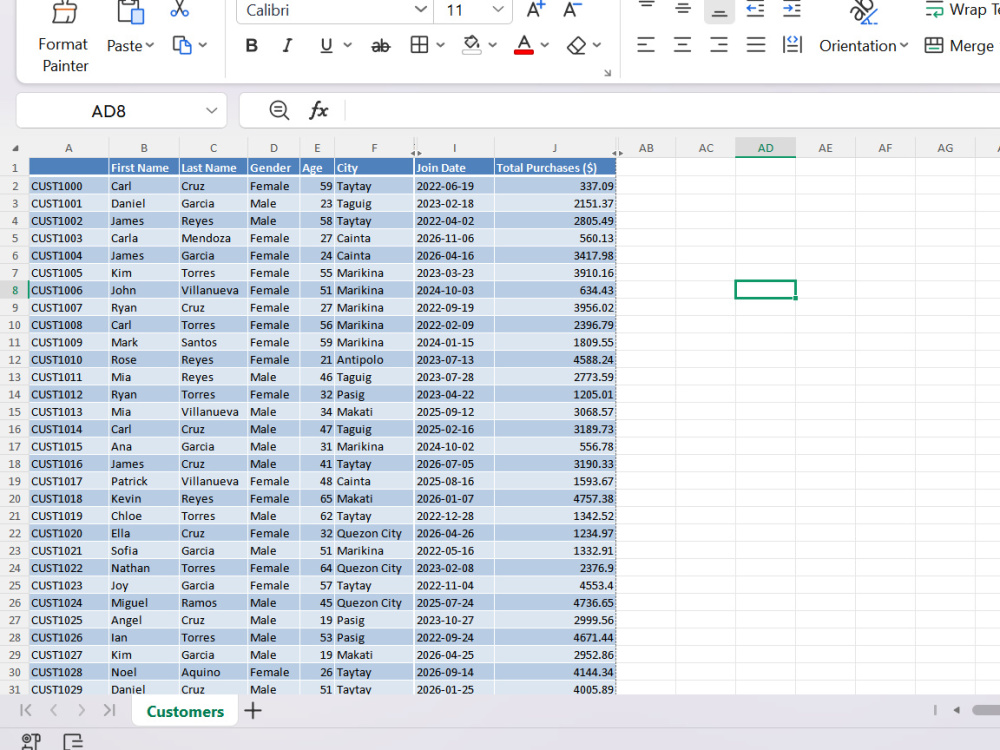Align text left
The height and width of the screenshot is (750, 1000).
[646, 45]
